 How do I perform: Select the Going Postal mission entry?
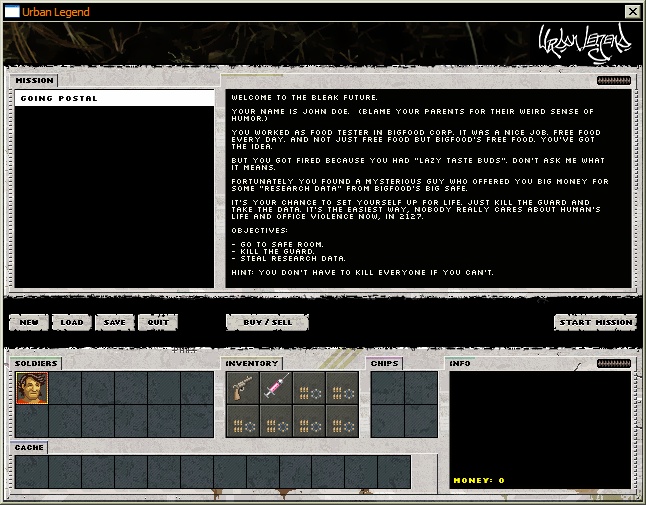pyautogui.click(x=115, y=98)
